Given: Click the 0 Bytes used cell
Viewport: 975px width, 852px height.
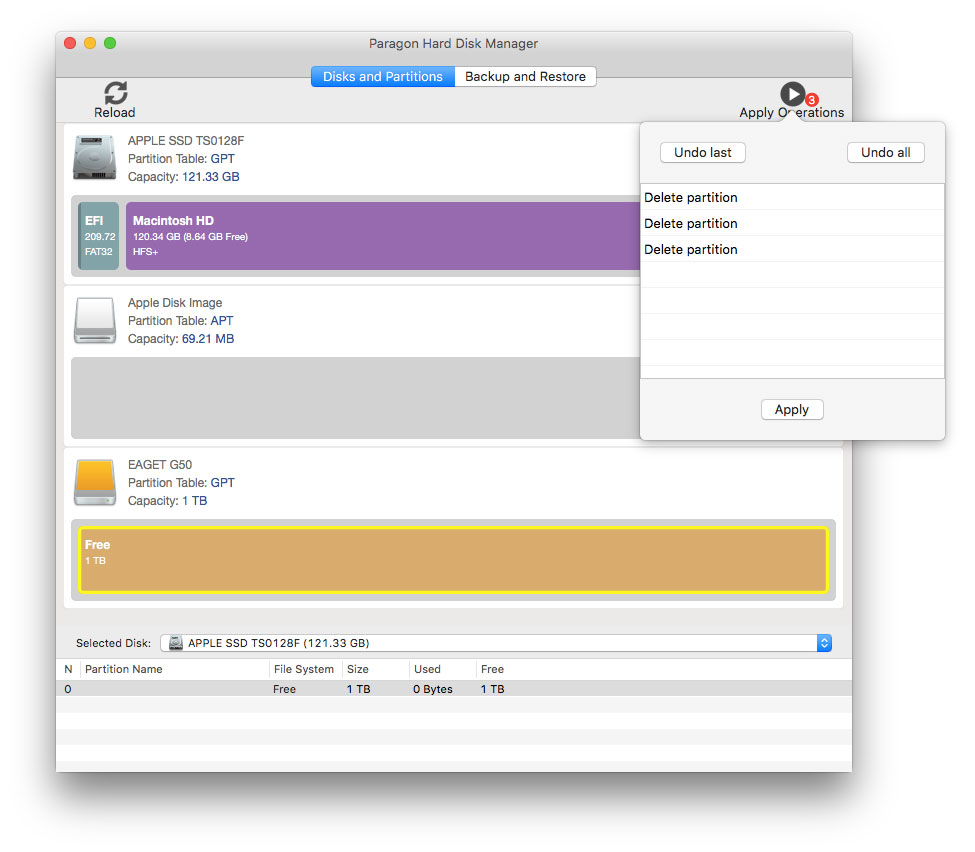Looking at the screenshot, I should (x=433, y=689).
